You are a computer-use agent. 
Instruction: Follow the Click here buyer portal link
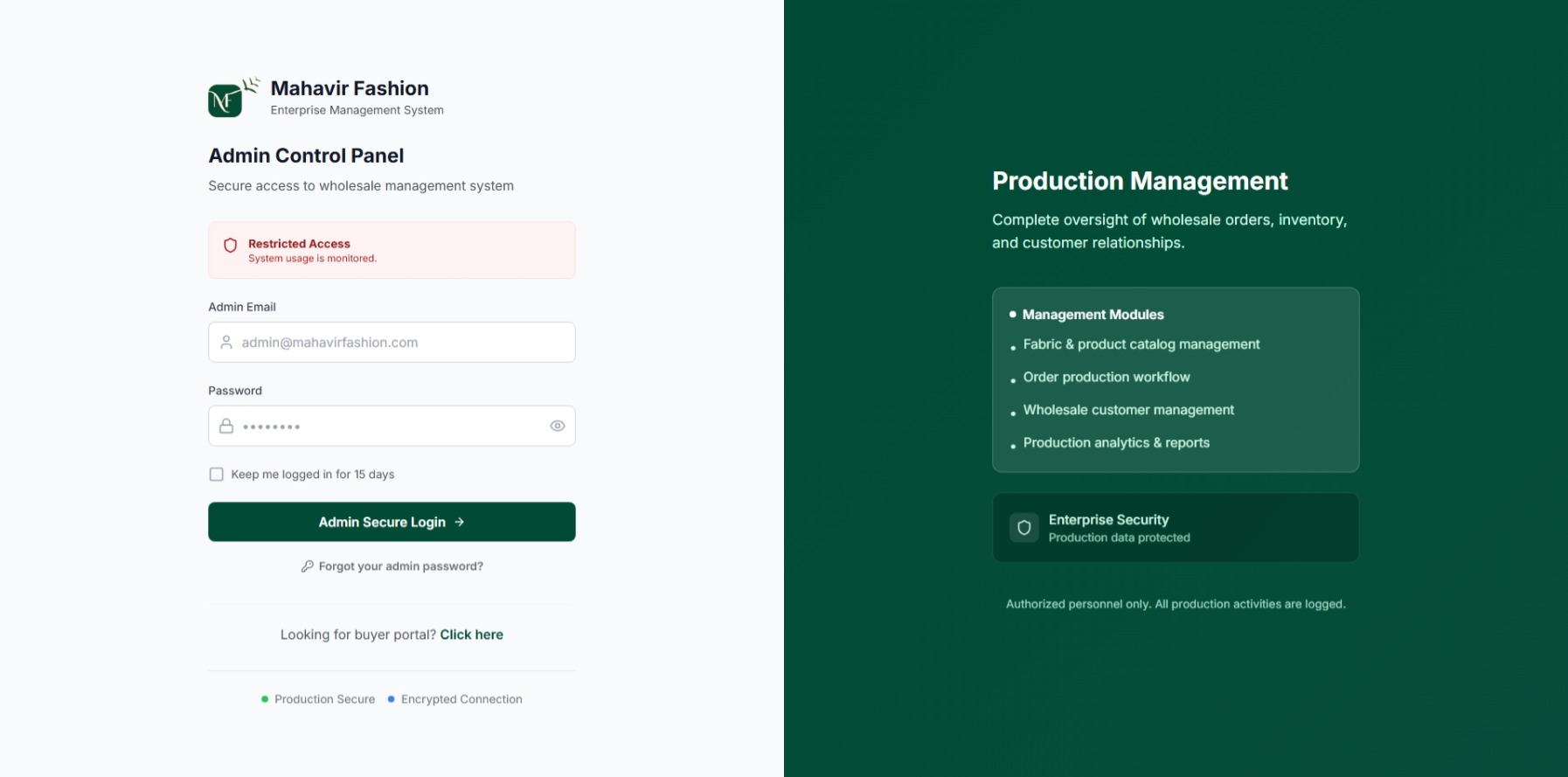pyautogui.click(x=471, y=635)
